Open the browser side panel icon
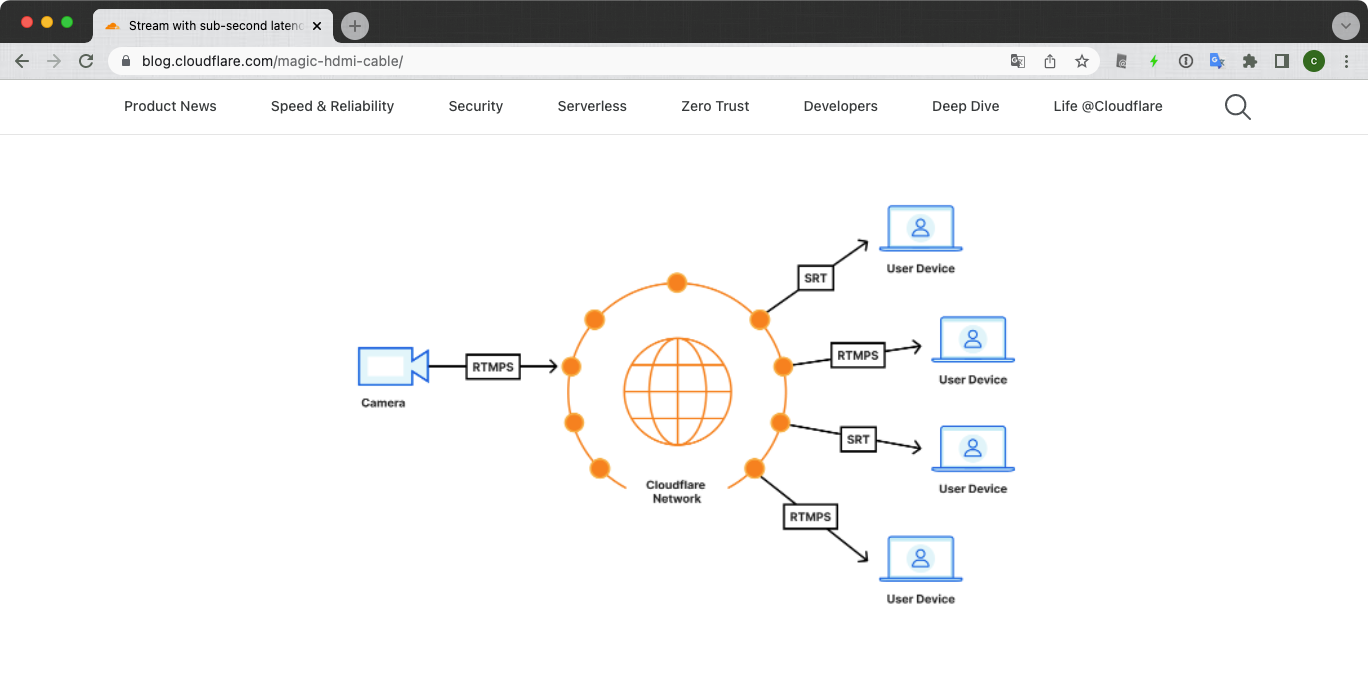This screenshot has width=1368, height=681. click(x=1281, y=61)
